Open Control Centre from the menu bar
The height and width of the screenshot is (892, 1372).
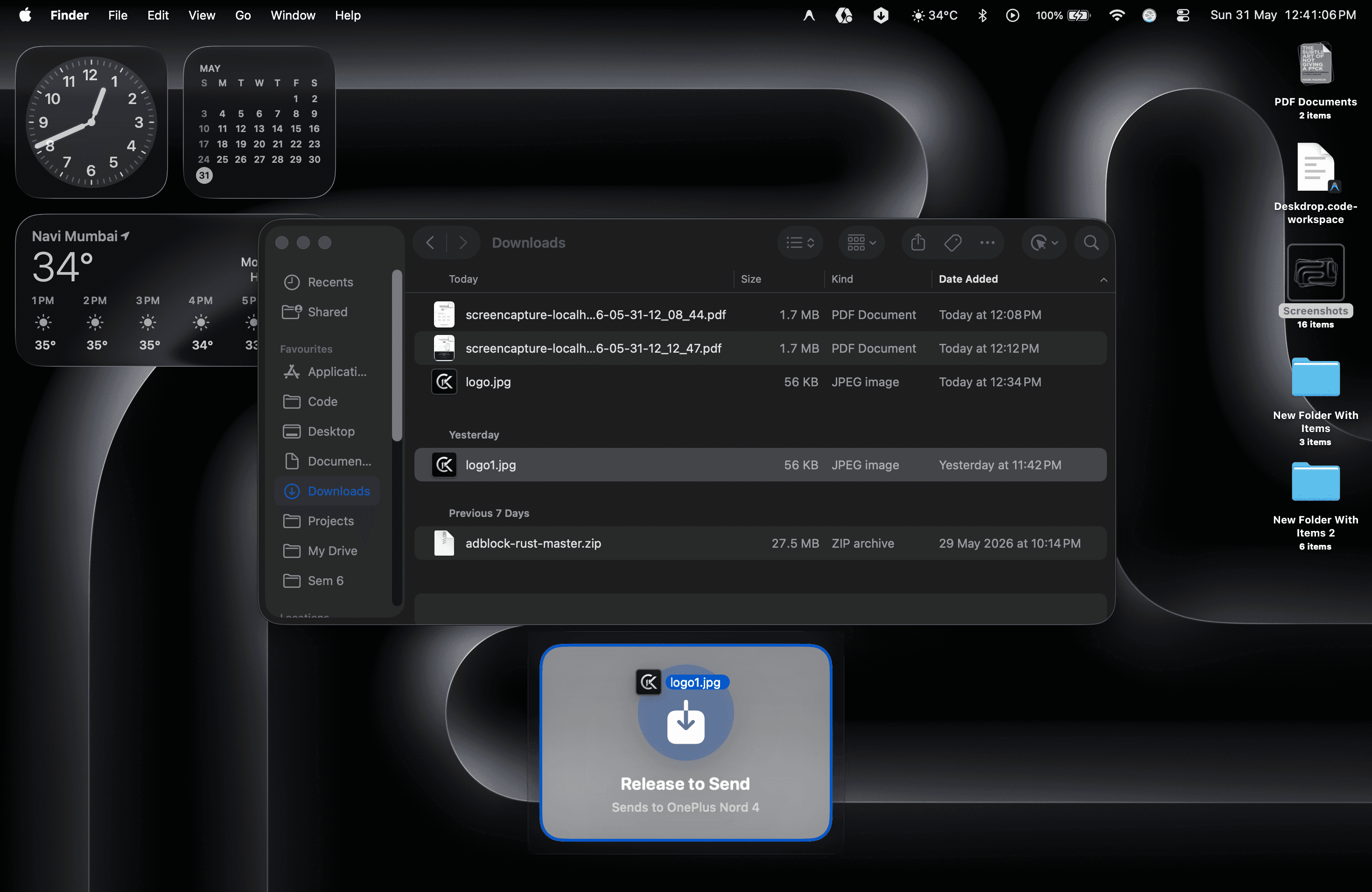[x=1183, y=15]
